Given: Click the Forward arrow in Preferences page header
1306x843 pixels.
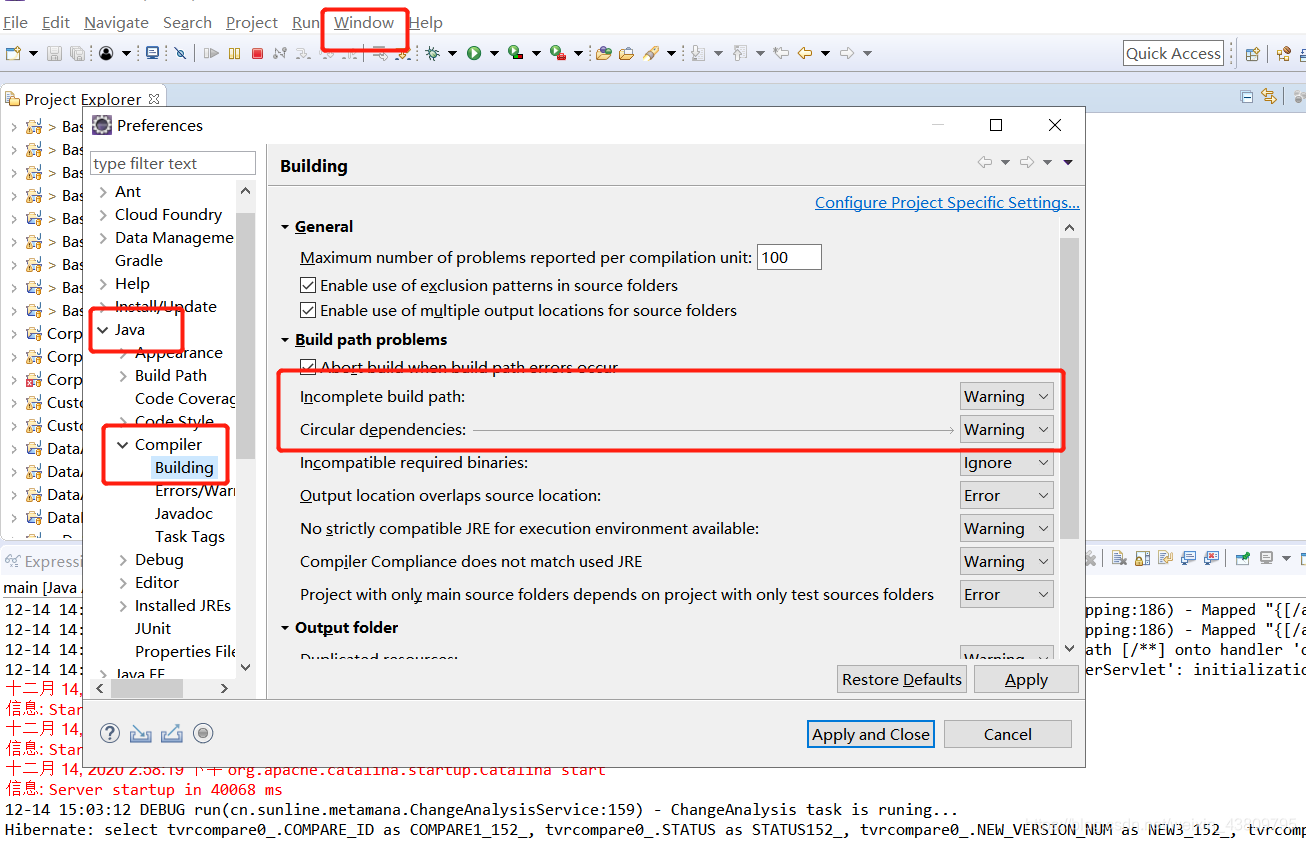Looking at the screenshot, I should pos(1027,162).
